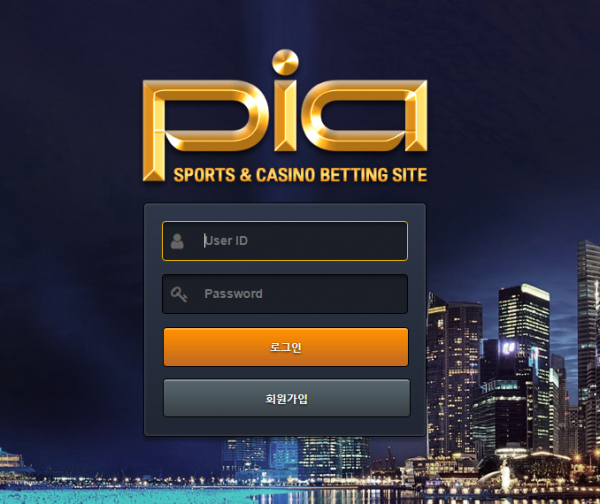Open sign-up via the 회원가입 button
The height and width of the screenshot is (504, 600).
click(287, 398)
